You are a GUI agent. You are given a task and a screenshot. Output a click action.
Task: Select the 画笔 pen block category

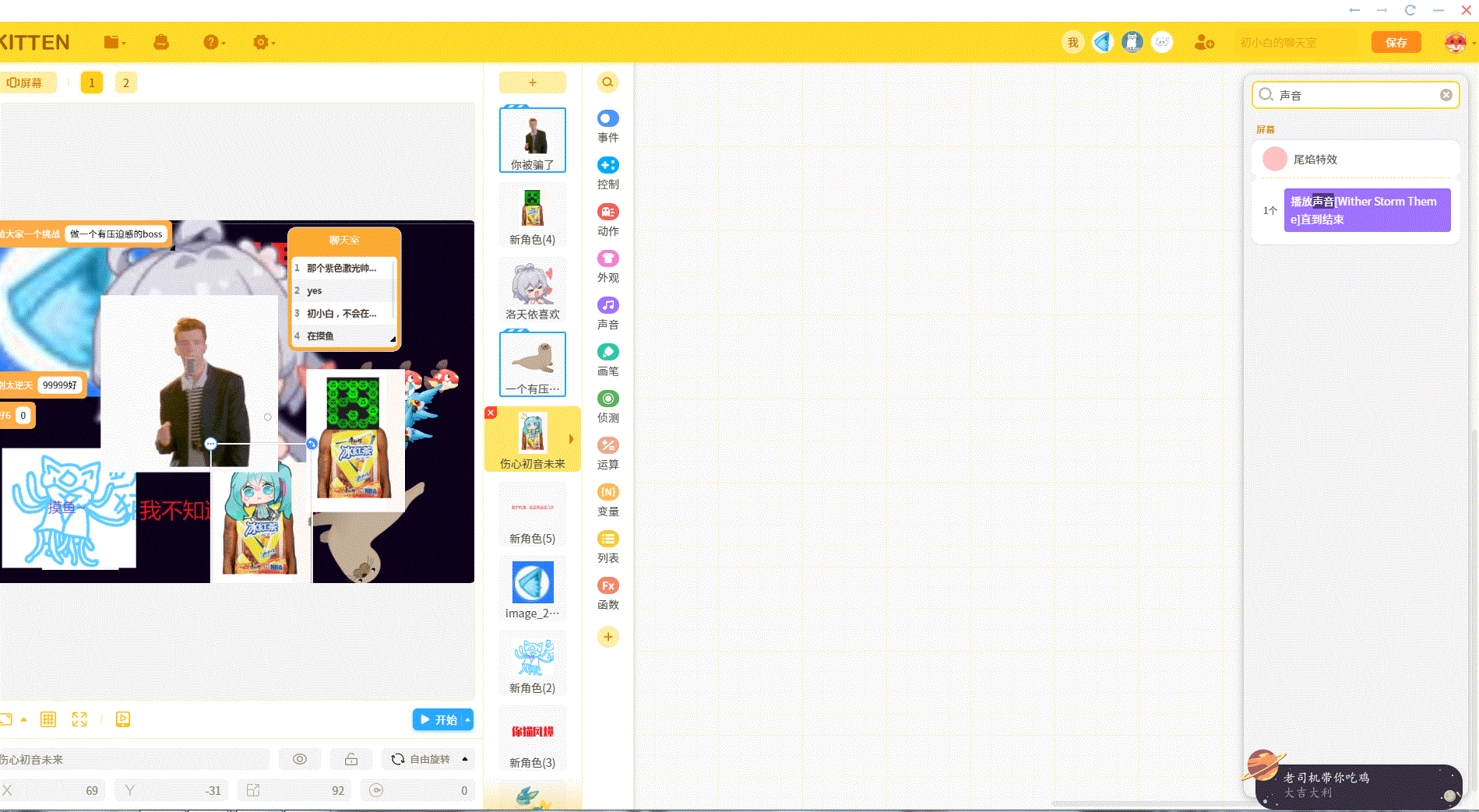(608, 360)
